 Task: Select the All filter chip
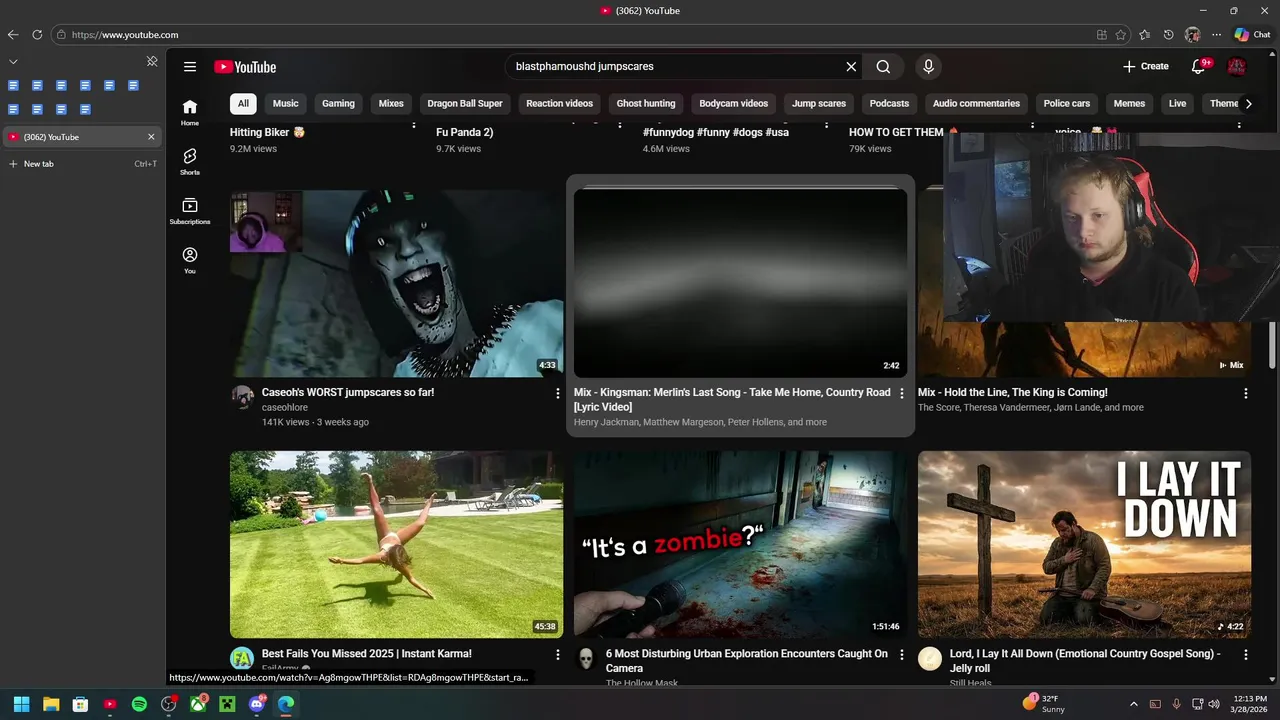click(243, 103)
